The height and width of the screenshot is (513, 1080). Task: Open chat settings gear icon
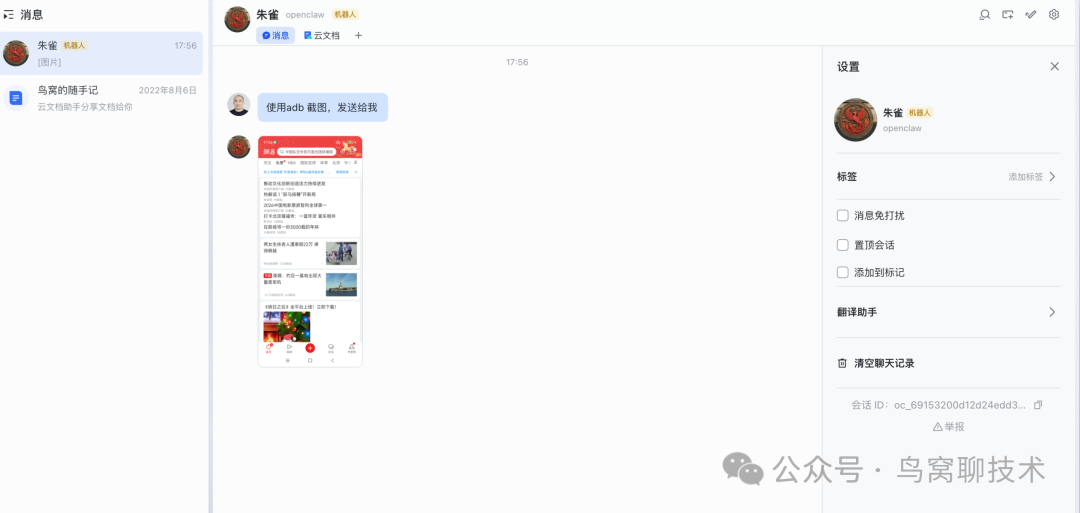(x=1054, y=14)
